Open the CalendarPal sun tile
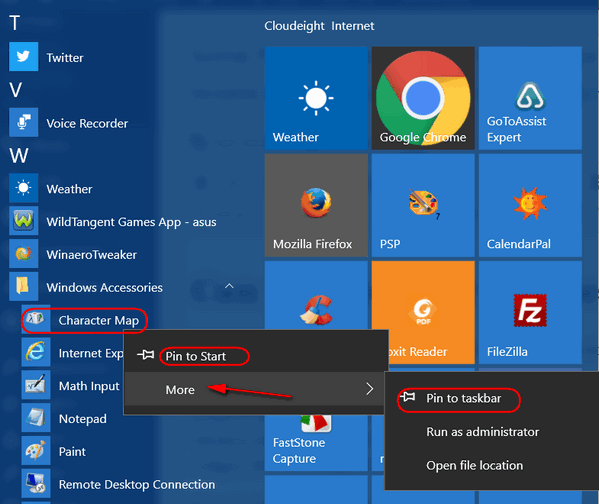Screen dimensions: 599x504 [x=530, y=205]
